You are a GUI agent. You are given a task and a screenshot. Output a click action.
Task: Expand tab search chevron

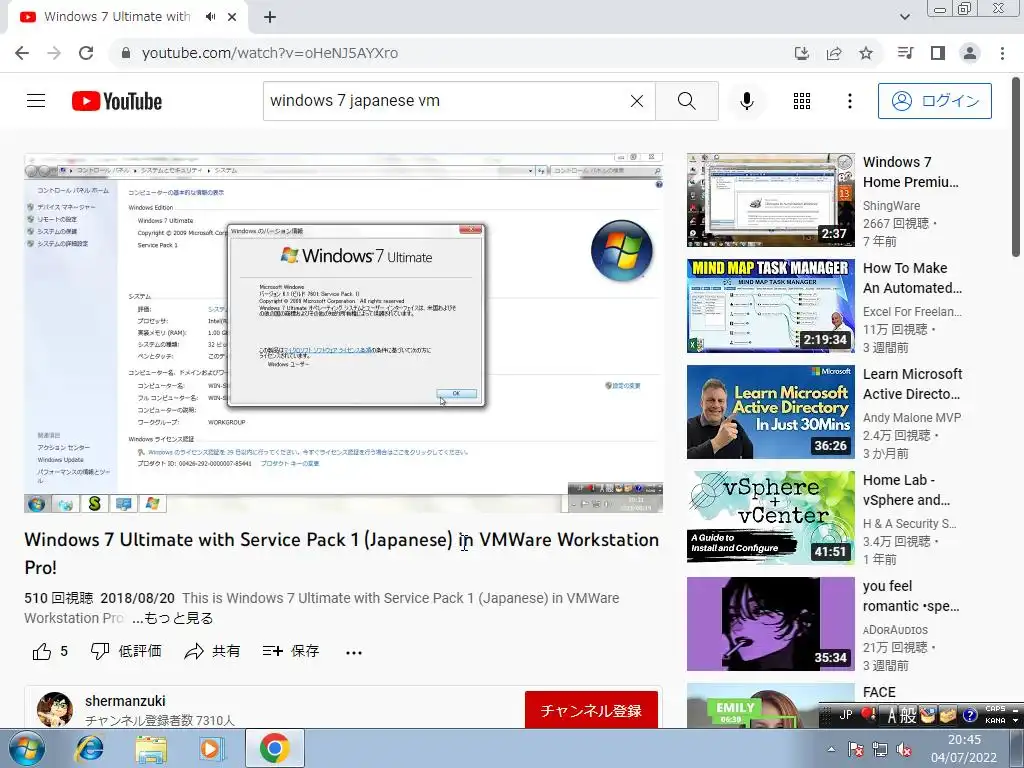(904, 17)
